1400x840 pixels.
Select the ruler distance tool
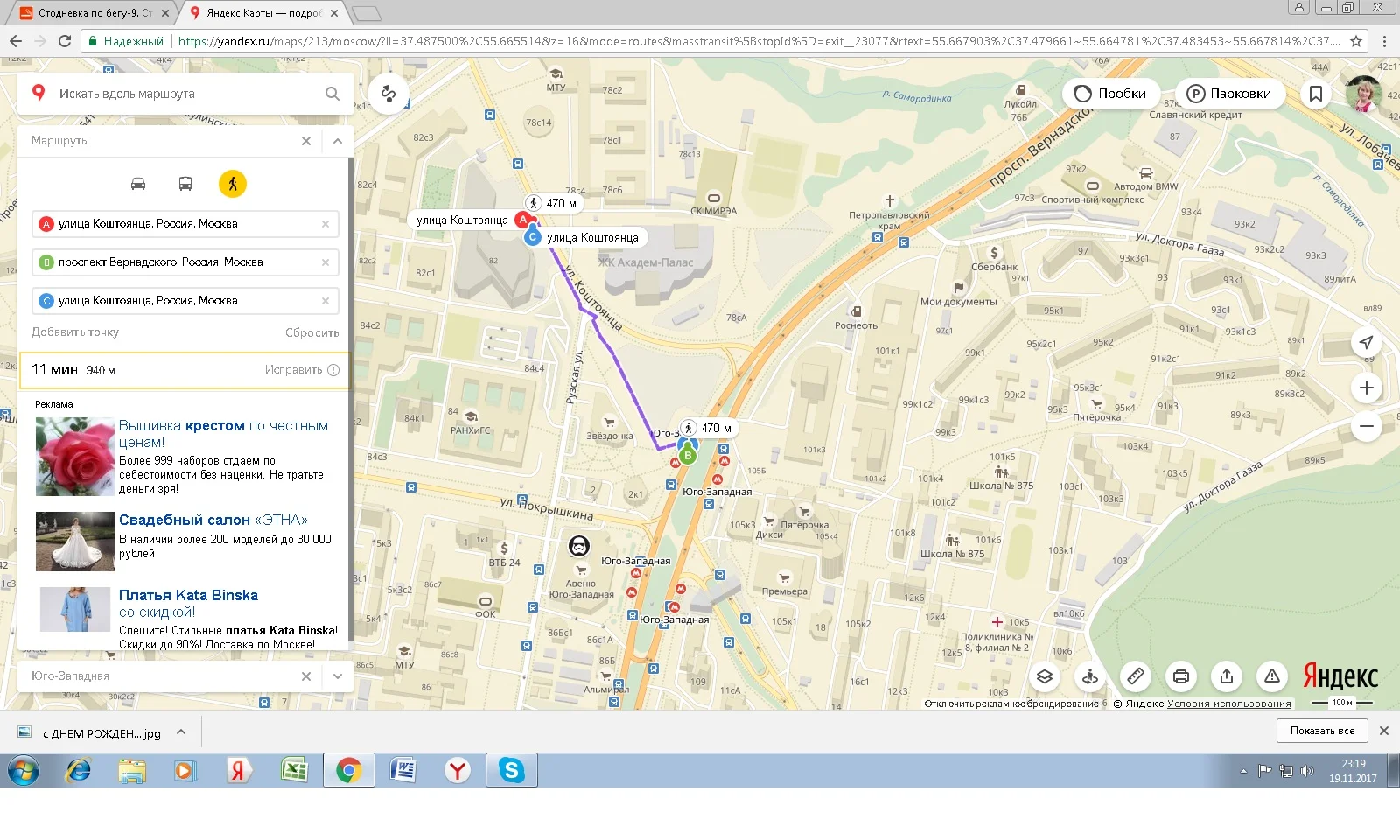point(1136,675)
